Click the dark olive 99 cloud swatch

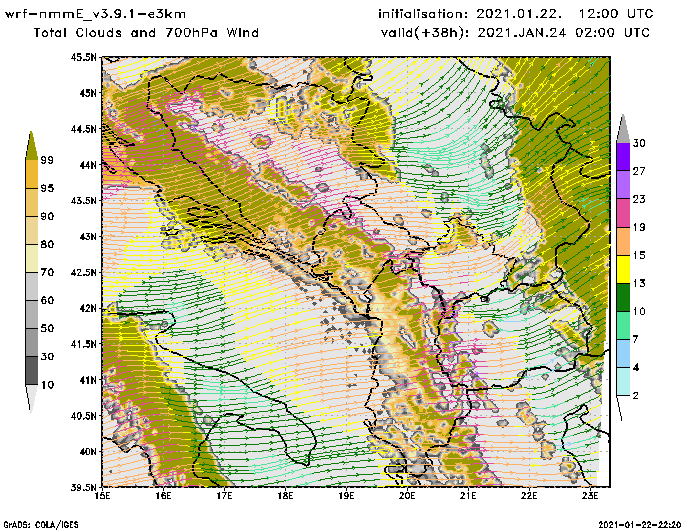tap(31, 146)
